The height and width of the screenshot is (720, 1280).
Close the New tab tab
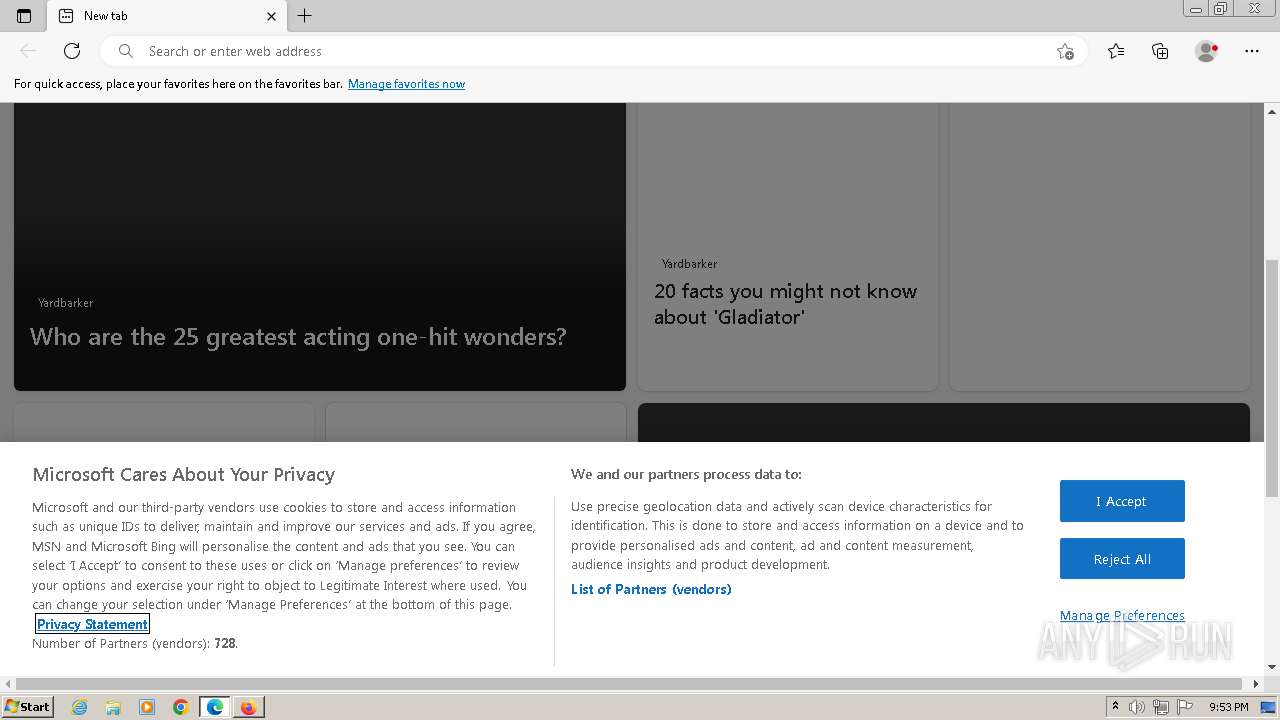[271, 16]
